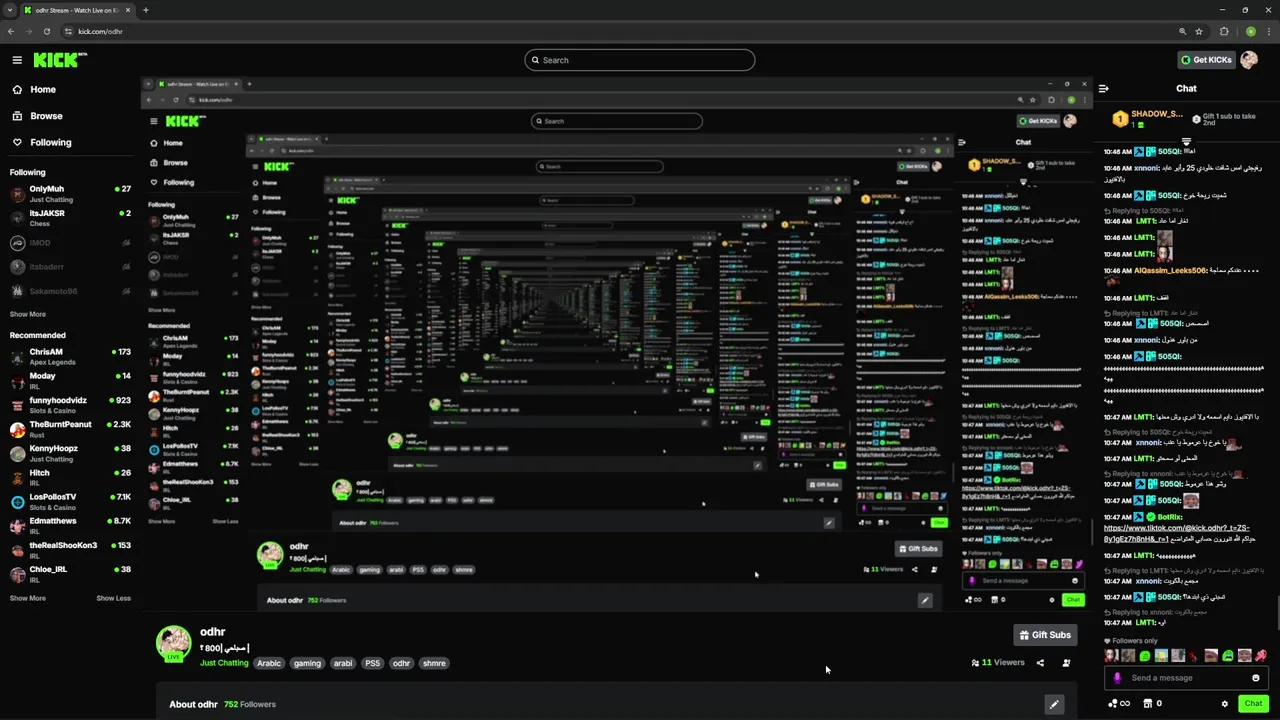Expand Following list with Show More
Image resolution: width=1280 pixels, height=720 pixels.
28,314
